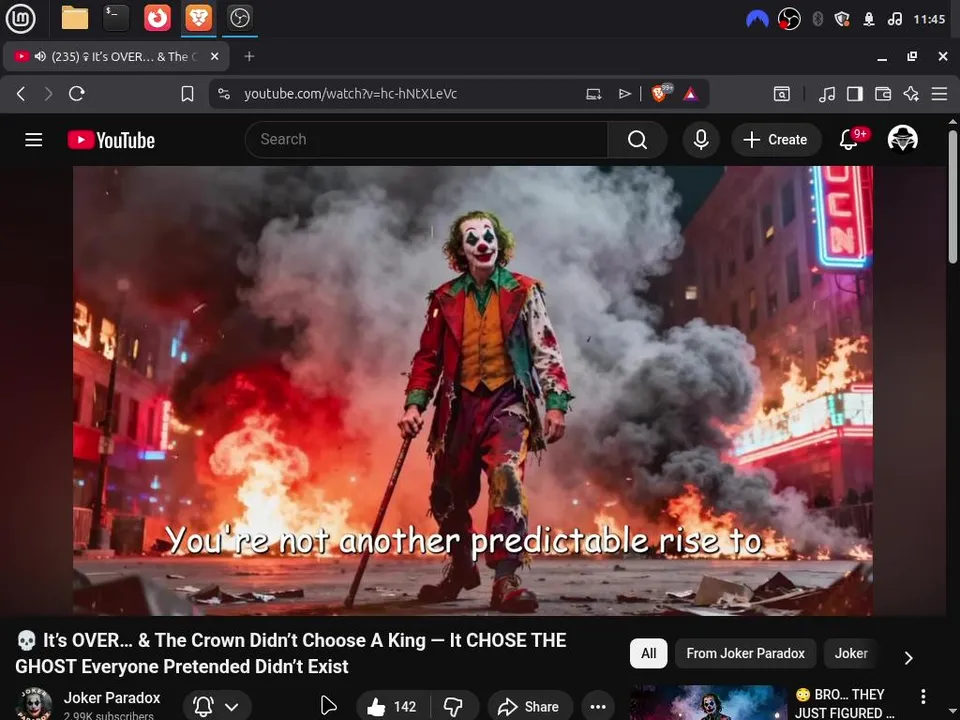Open the Bluetooth tray icon

click(x=817, y=19)
